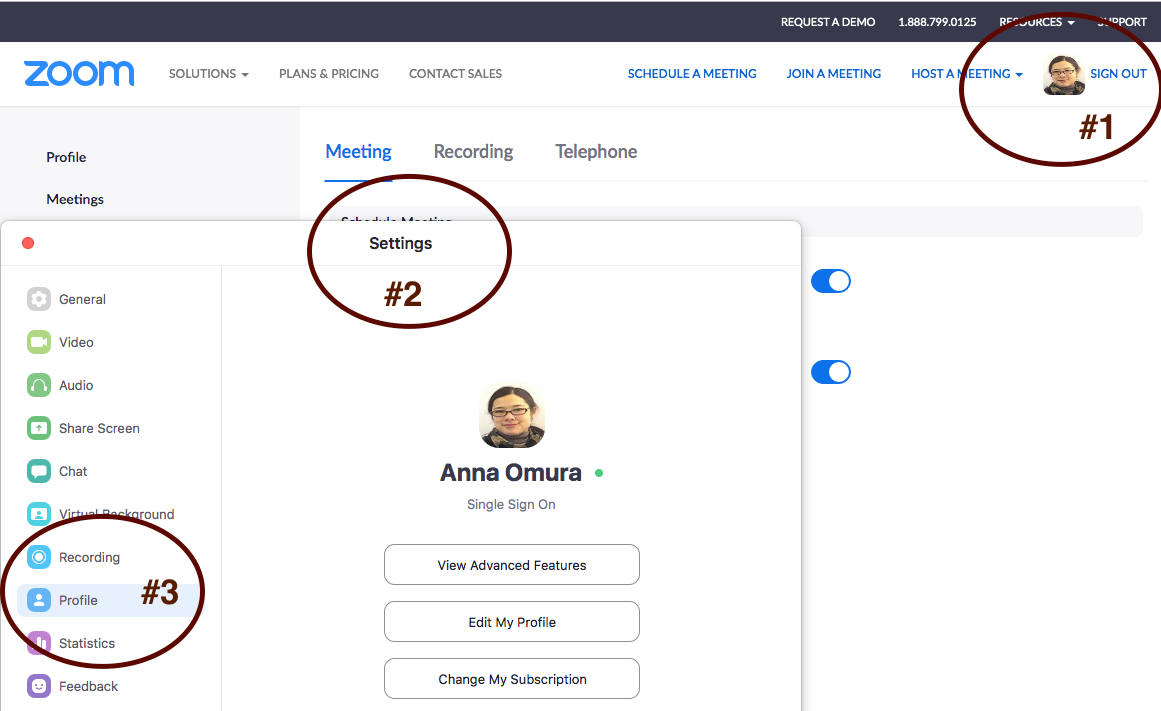This screenshot has height=711, width=1161.
Task: Select Video label in Settings sidebar
Action: [76, 342]
